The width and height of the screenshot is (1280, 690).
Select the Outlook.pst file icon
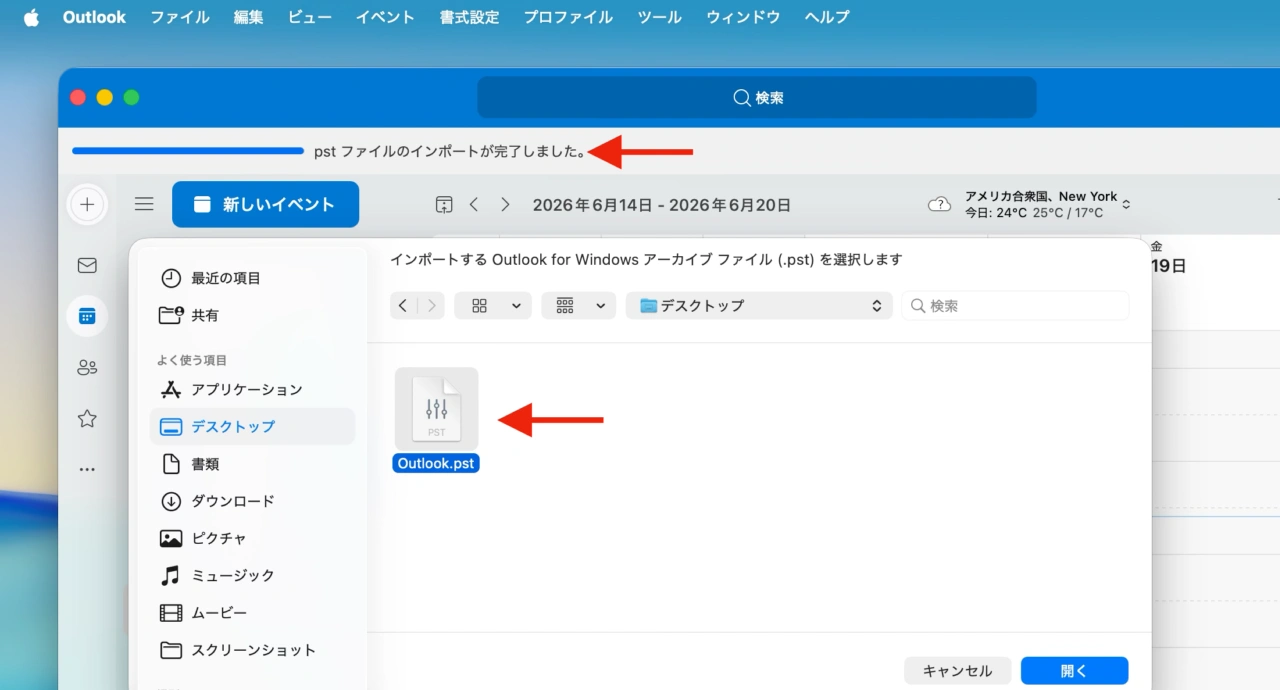click(x=436, y=408)
